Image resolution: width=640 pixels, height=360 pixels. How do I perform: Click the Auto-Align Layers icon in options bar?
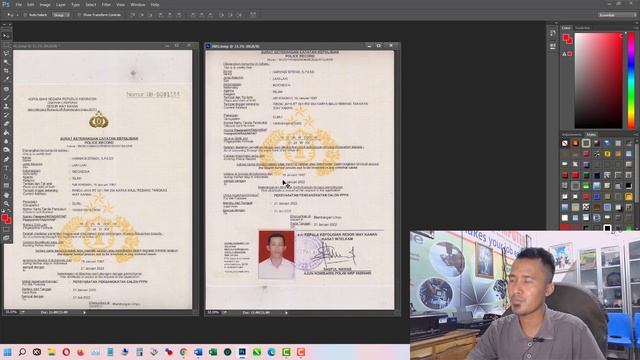tap(253, 15)
